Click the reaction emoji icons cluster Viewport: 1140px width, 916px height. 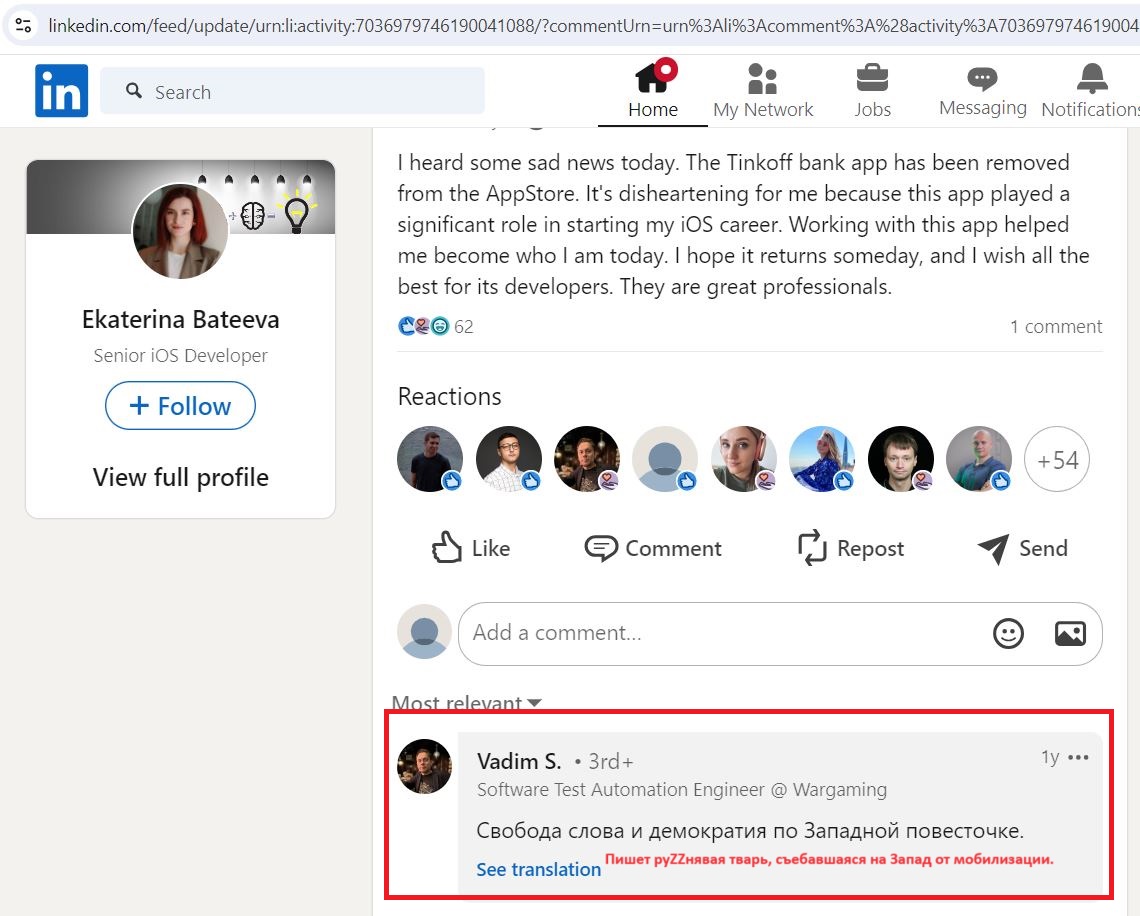pos(424,326)
